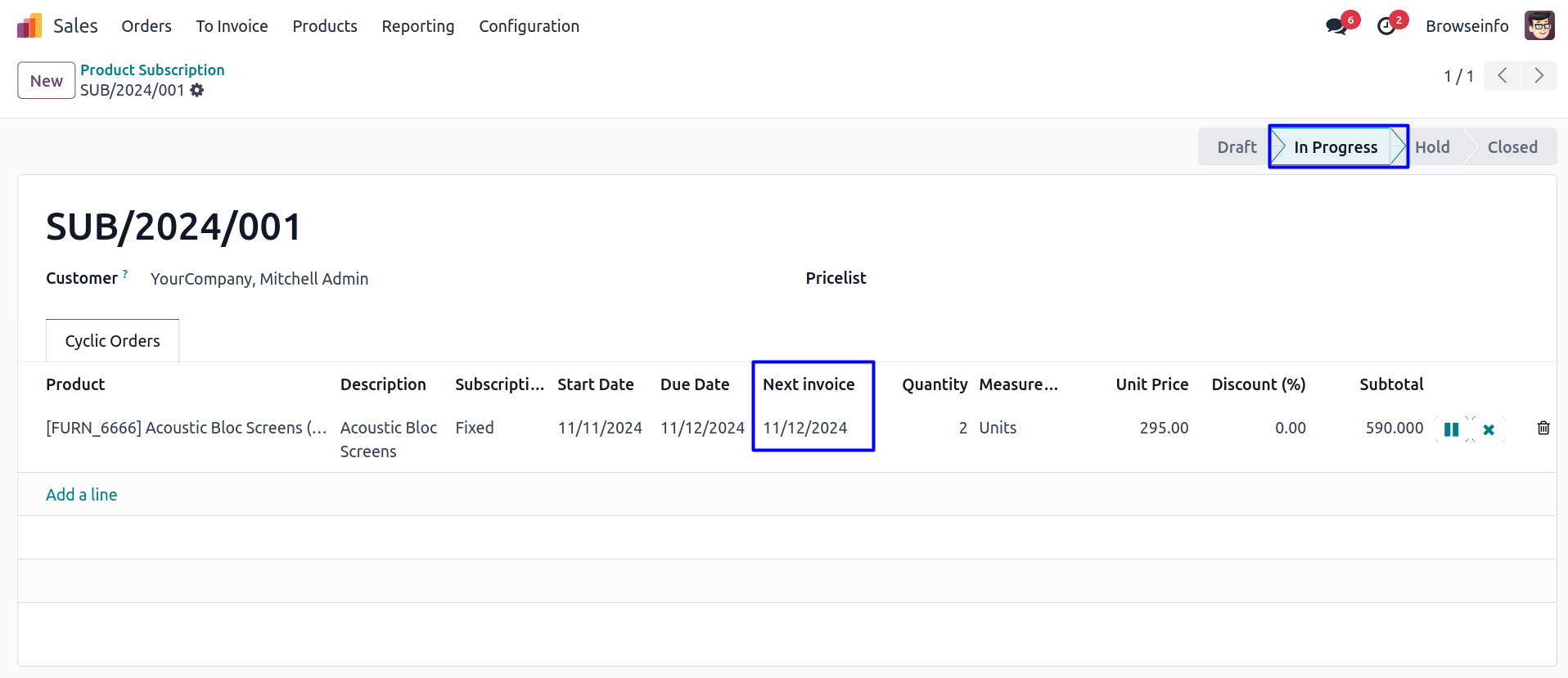Open the gear actions menu beside SUB/2024/001
The width and height of the screenshot is (1568, 678).
197,90
